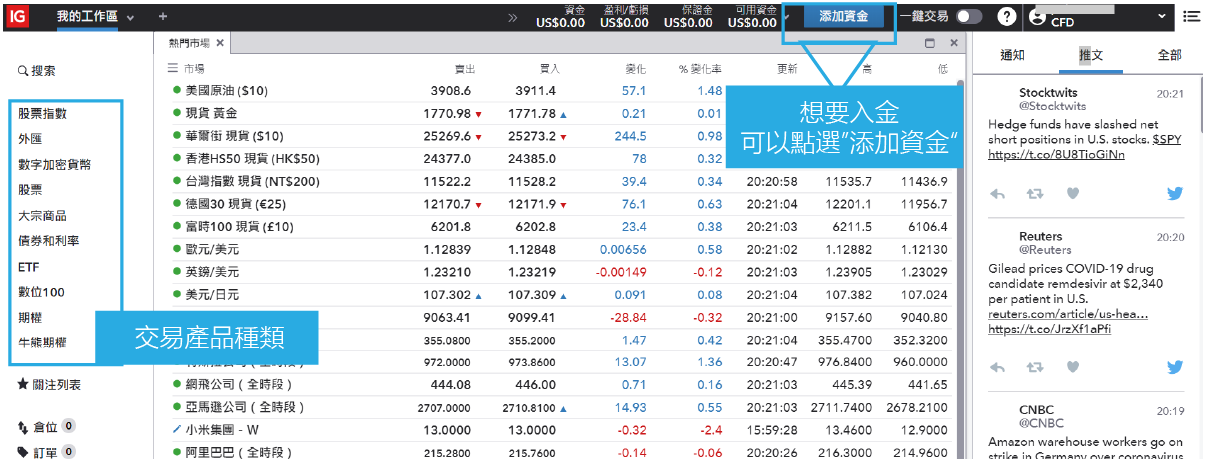Select the 現貨 黃金 row
This screenshot has height=459, width=1208.
coord(560,113)
